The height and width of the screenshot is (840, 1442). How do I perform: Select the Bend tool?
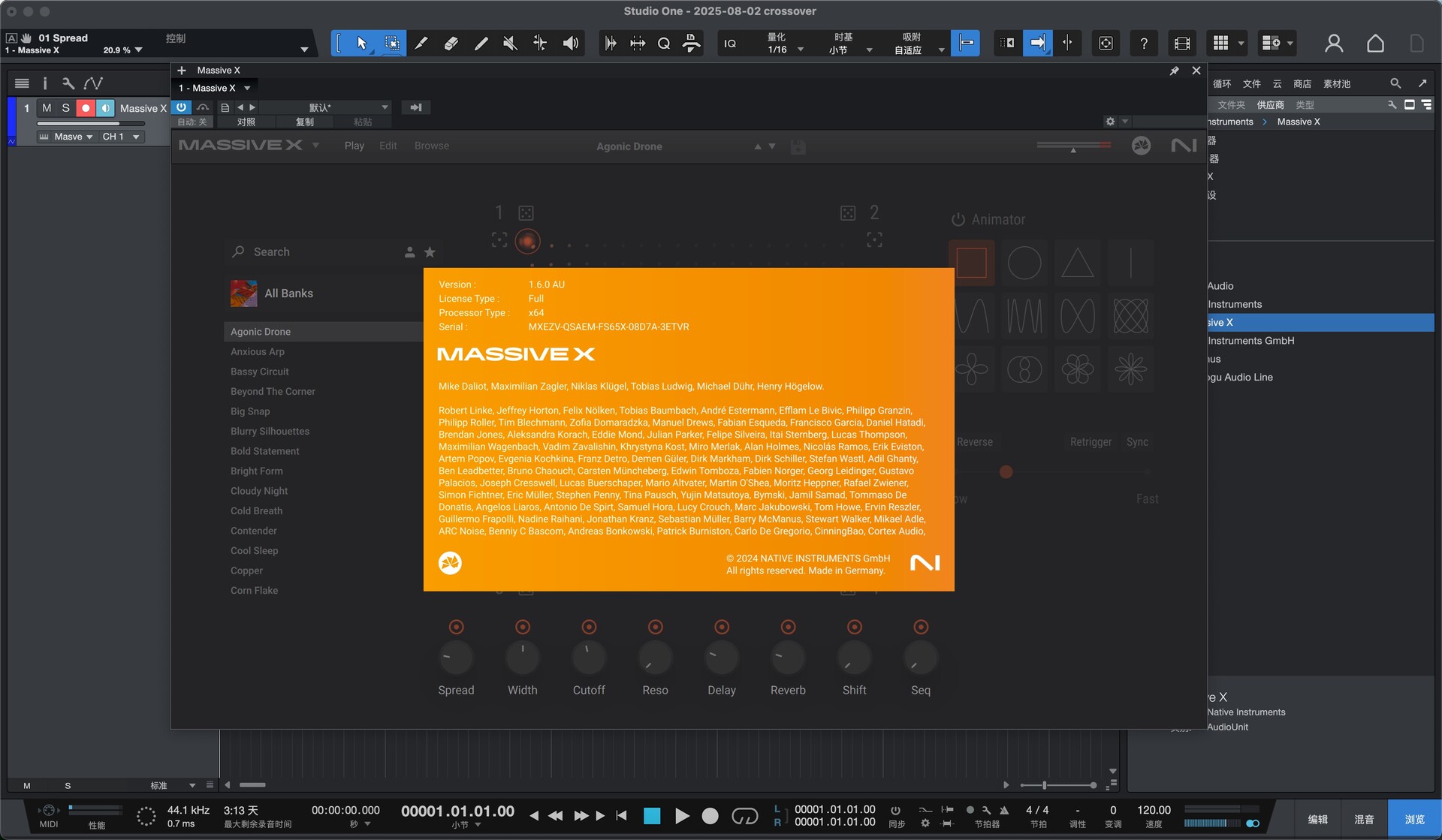(x=540, y=43)
